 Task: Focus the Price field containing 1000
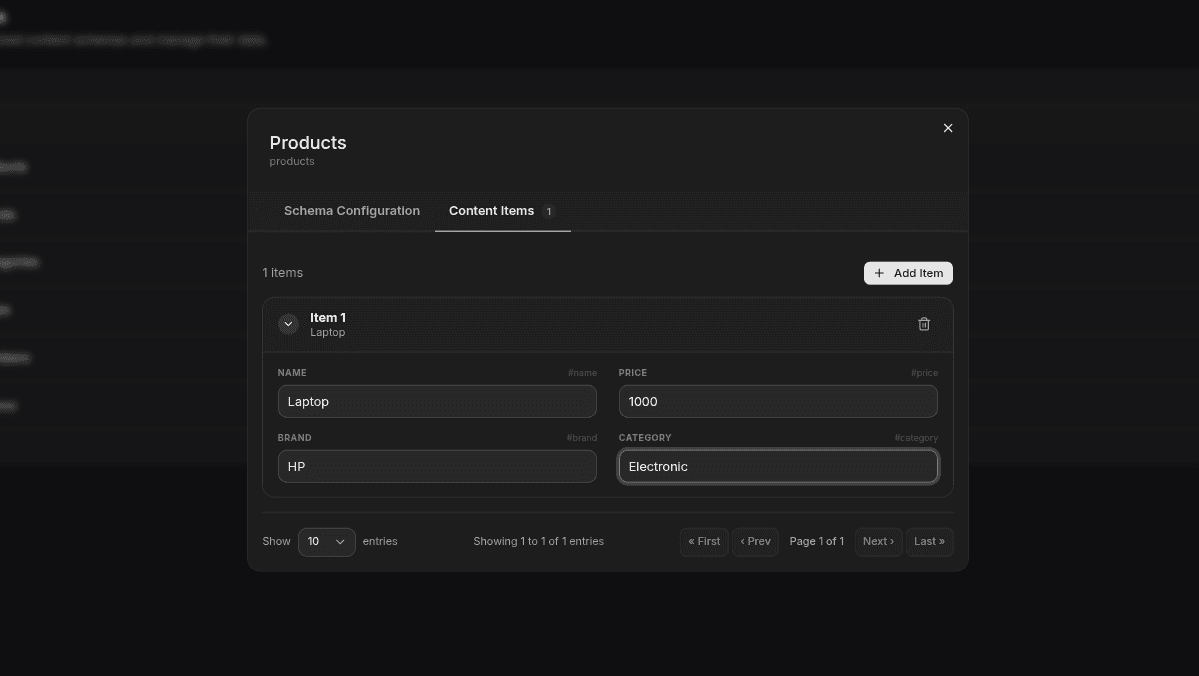[x=778, y=401]
